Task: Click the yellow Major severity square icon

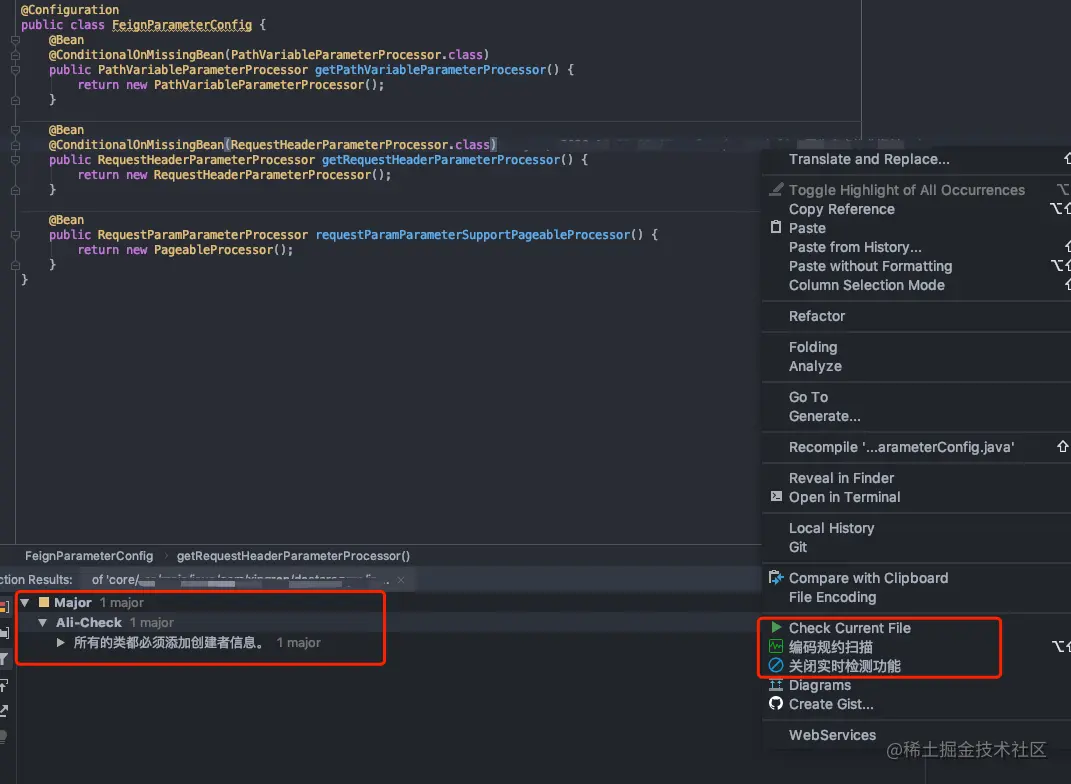Action: 44,602
